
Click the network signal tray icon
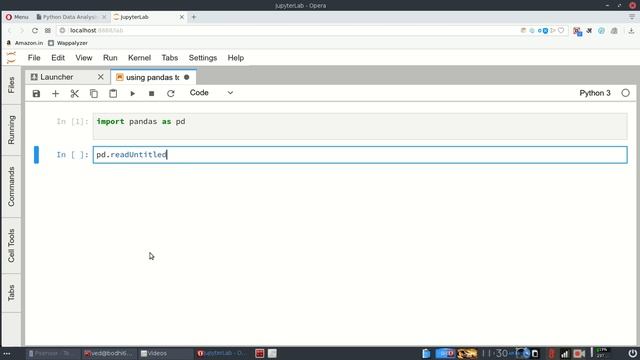pos(565,353)
